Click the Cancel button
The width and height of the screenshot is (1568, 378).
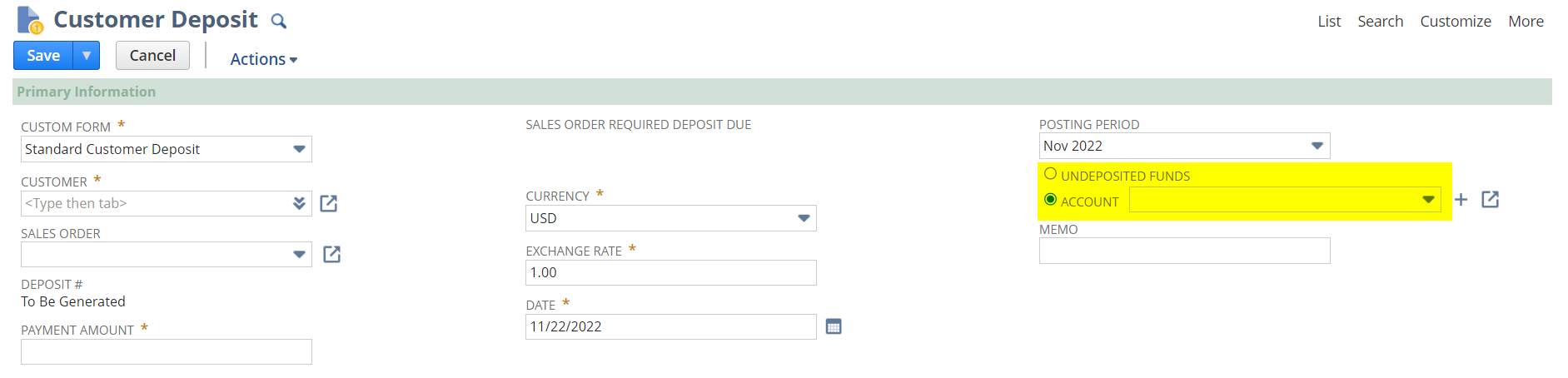click(x=152, y=55)
